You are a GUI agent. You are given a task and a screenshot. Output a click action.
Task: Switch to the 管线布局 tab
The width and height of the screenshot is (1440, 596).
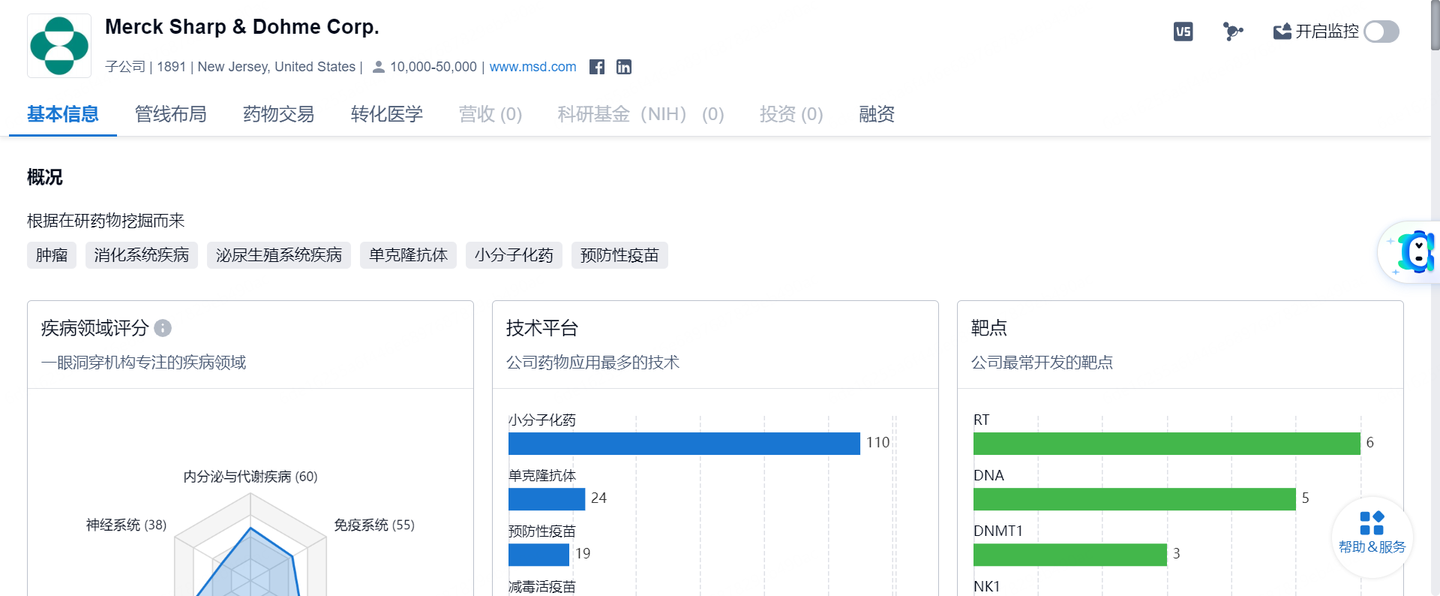pos(170,114)
